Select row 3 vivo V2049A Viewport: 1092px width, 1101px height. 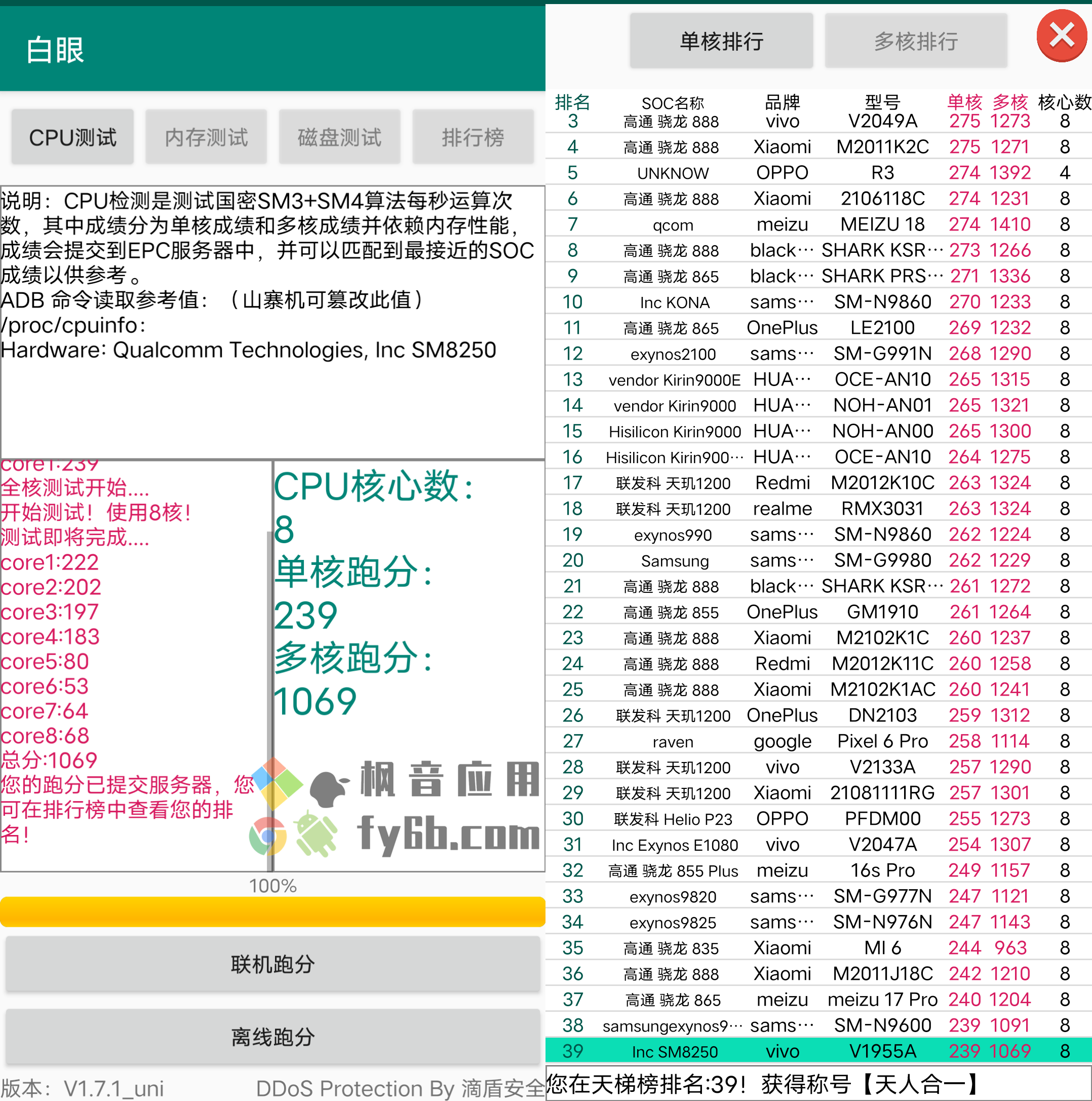pos(818,121)
